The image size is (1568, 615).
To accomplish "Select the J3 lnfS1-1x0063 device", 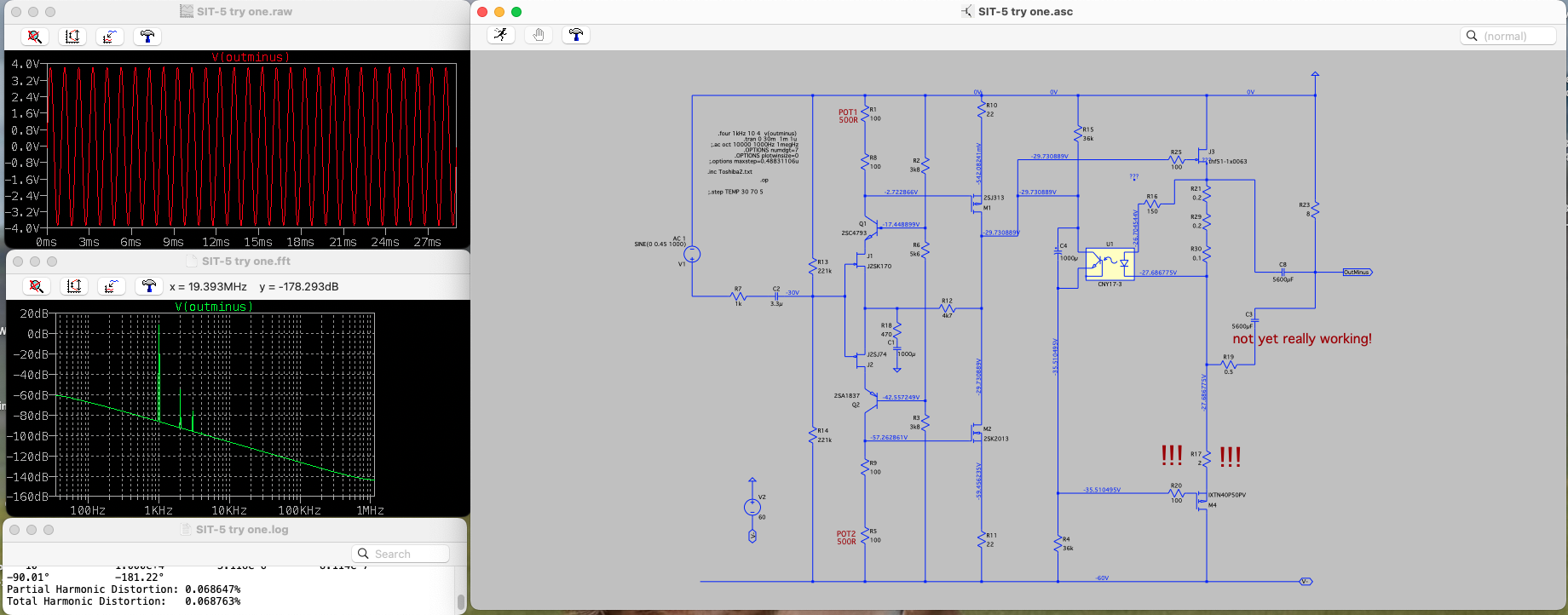I will 1202,156.
